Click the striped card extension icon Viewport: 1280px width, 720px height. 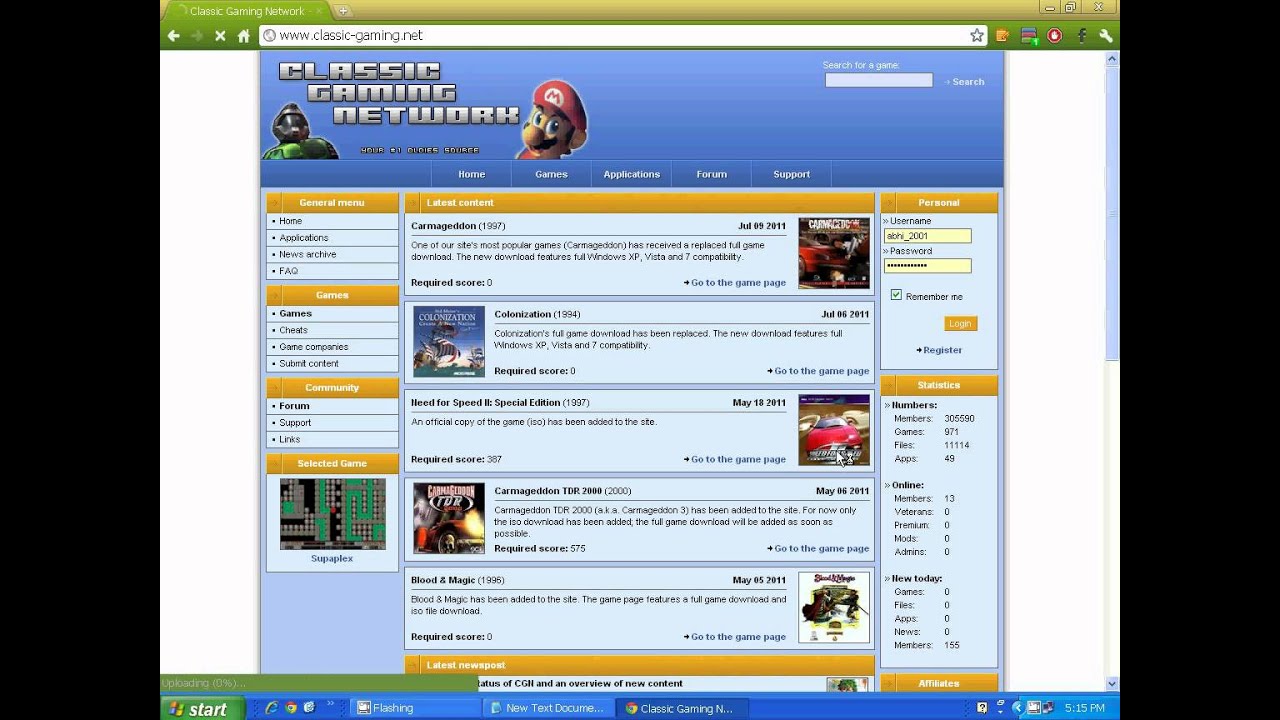click(1028, 36)
